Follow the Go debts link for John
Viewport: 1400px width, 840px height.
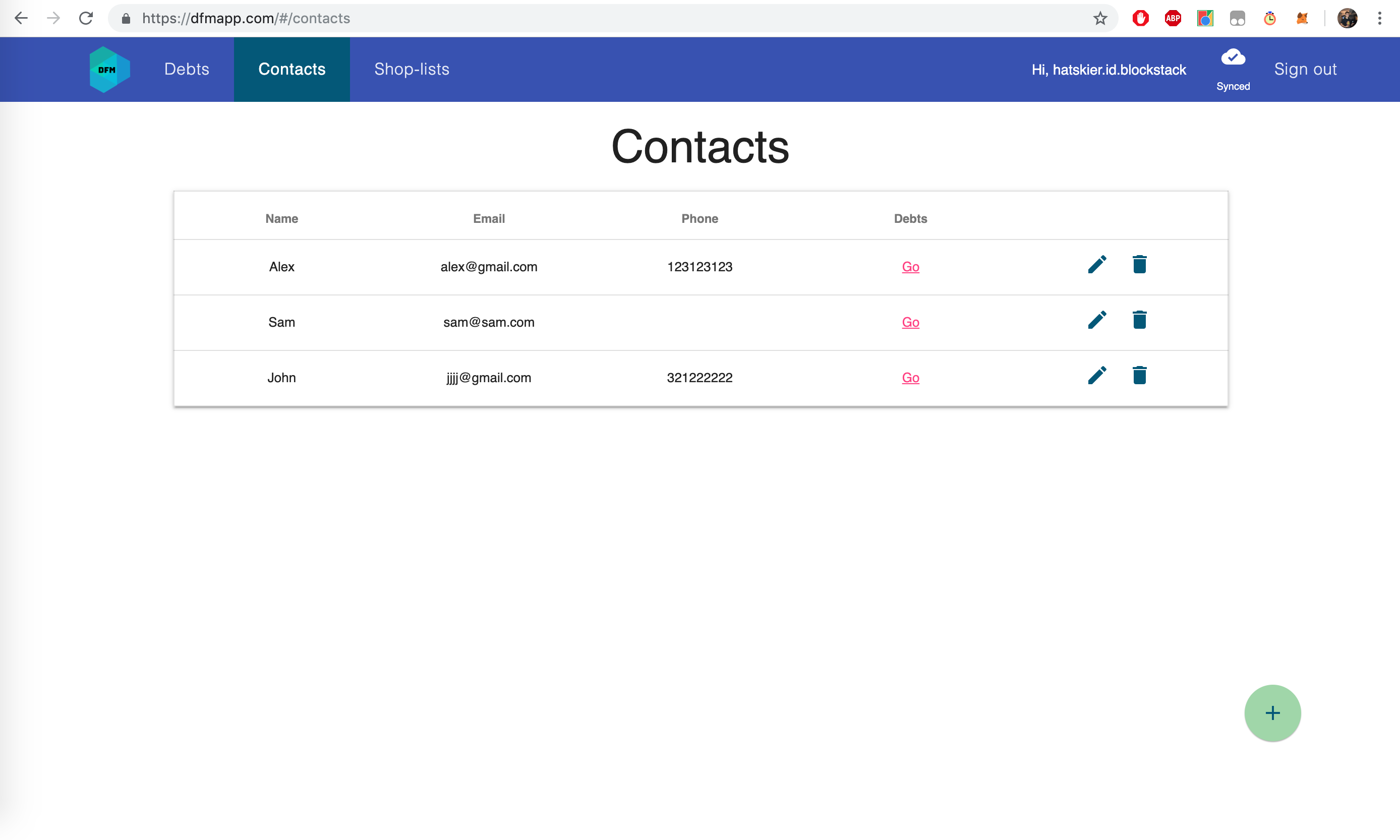910,378
